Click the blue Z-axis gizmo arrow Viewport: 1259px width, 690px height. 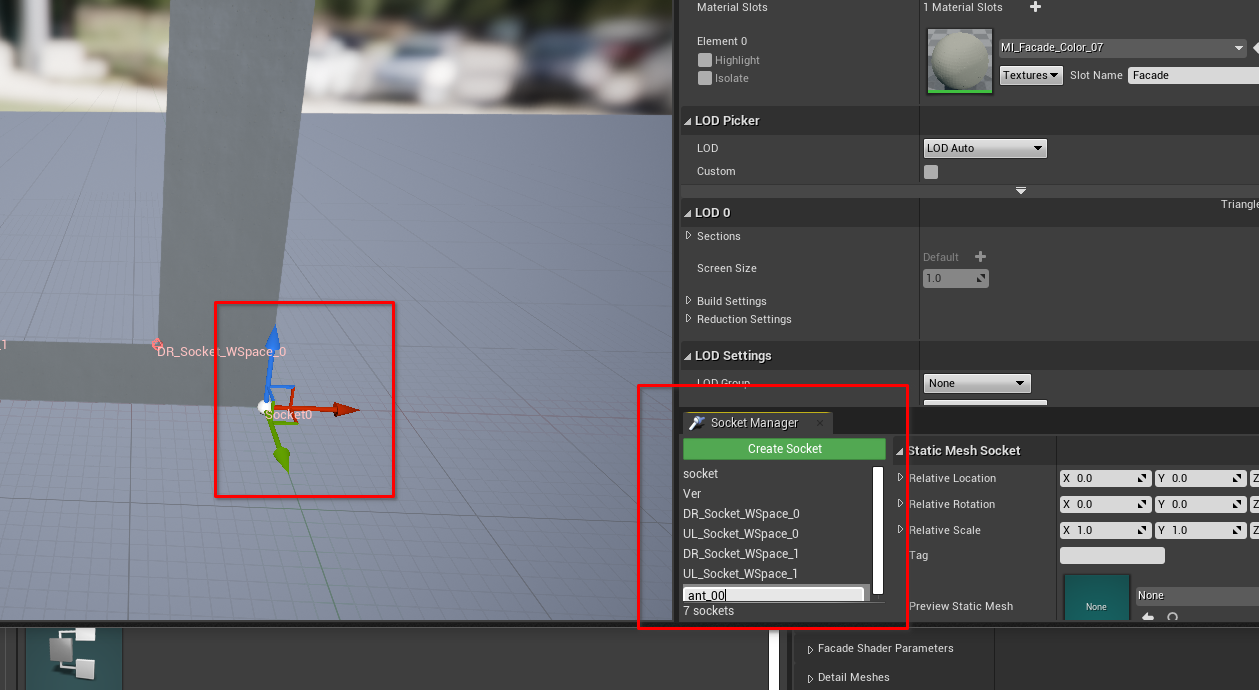(273, 340)
